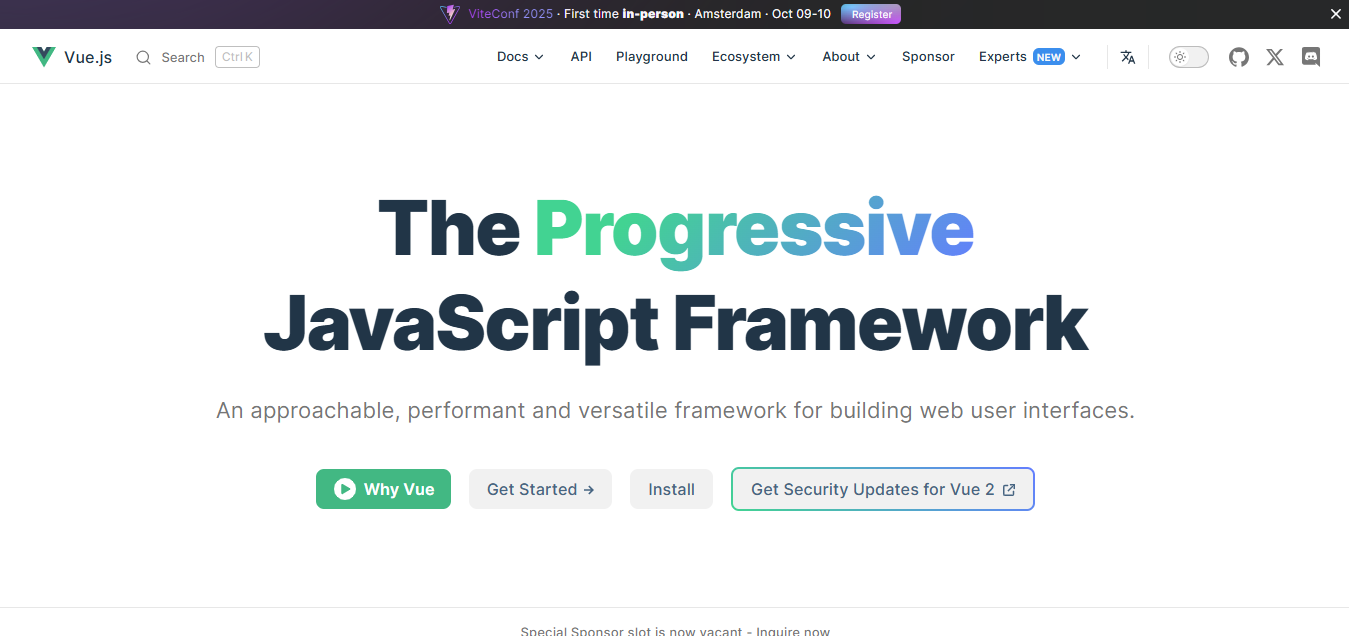Click the Why Vue play button
The width and height of the screenshot is (1349, 636).
point(383,489)
